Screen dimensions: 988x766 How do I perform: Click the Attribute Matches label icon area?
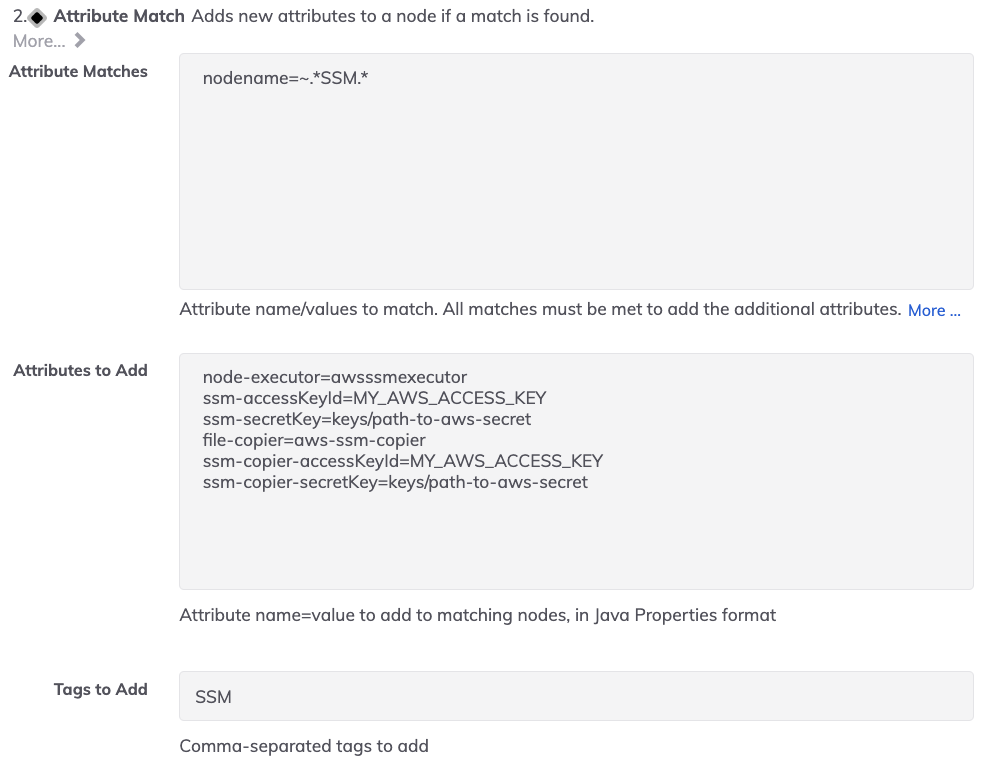[78, 71]
